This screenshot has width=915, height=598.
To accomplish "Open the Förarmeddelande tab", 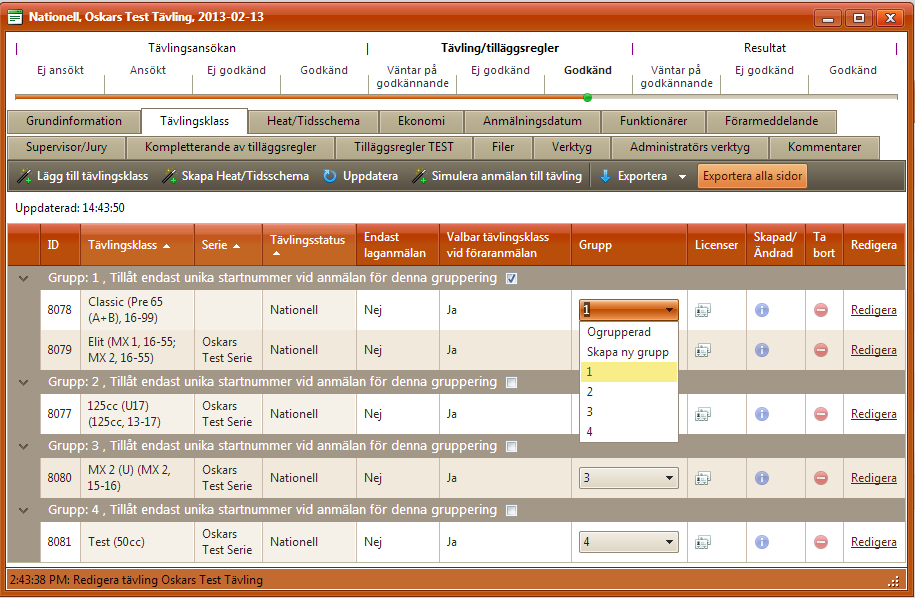I will (771, 121).
